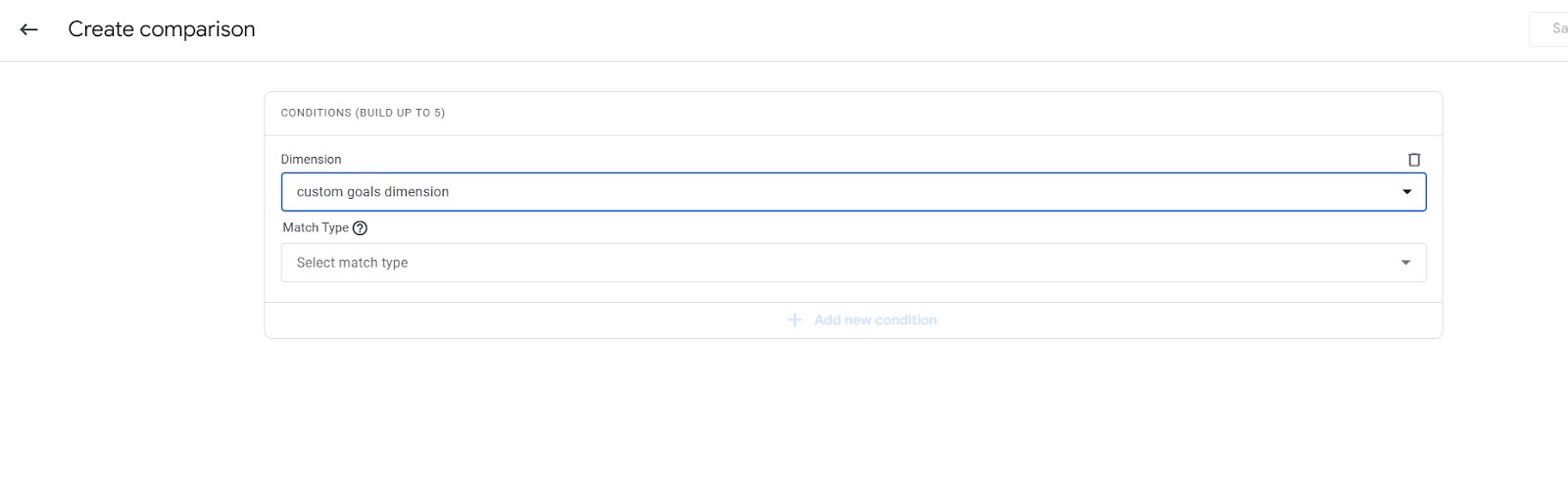Click the Add new condition text

pyautogui.click(x=875, y=320)
